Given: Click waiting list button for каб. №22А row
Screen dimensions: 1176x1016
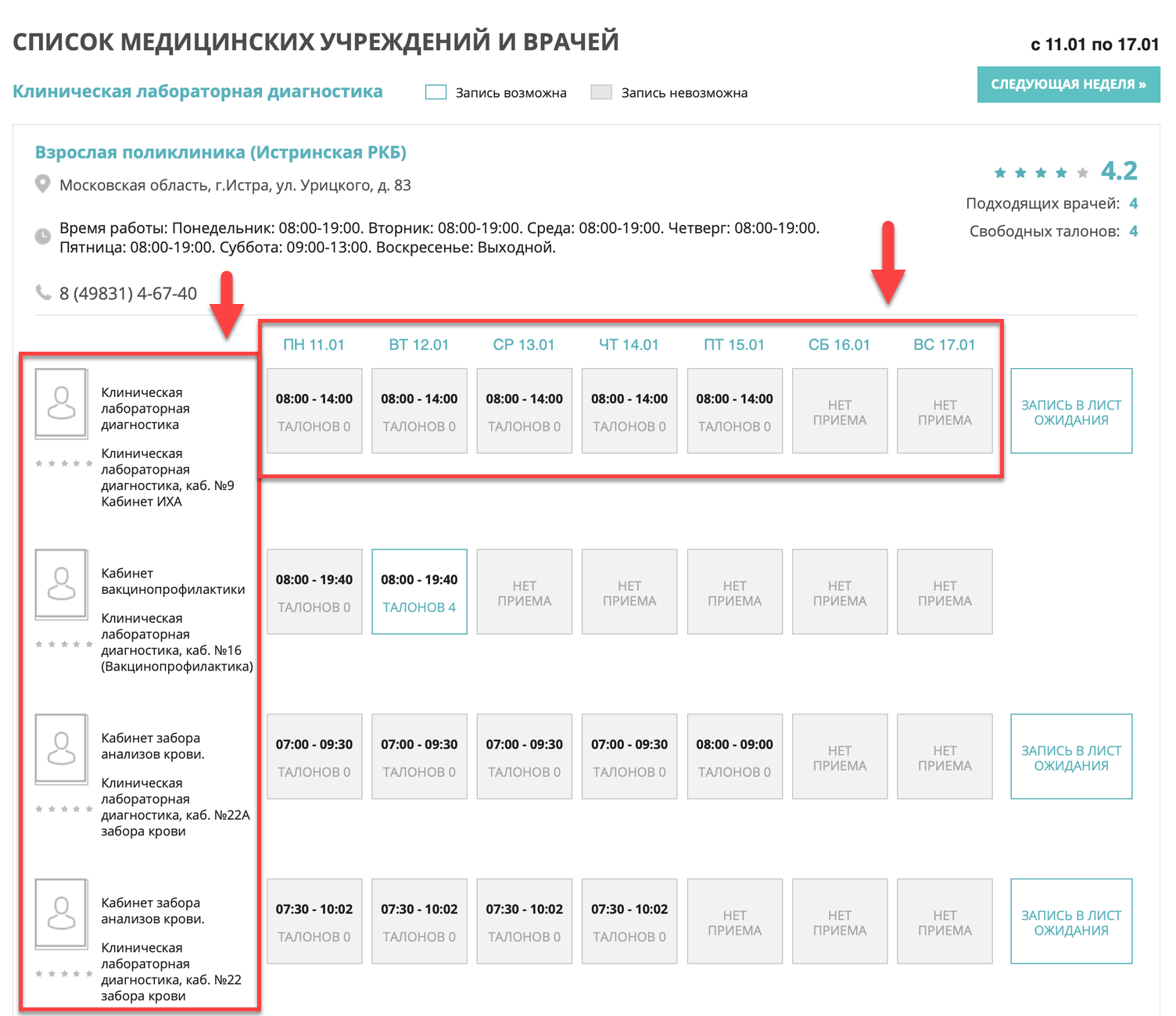Looking at the screenshot, I should pos(1071,757).
